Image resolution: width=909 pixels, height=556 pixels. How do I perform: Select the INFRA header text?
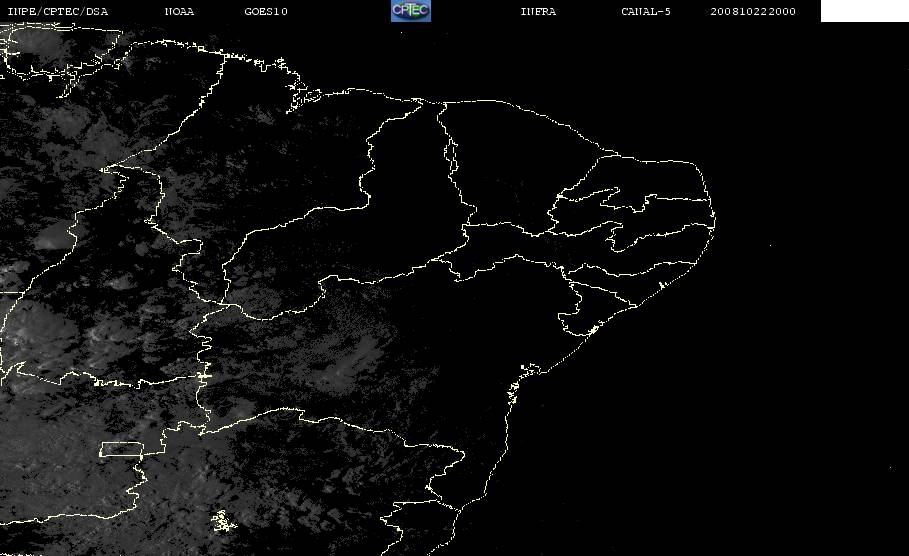tap(538, 11)
